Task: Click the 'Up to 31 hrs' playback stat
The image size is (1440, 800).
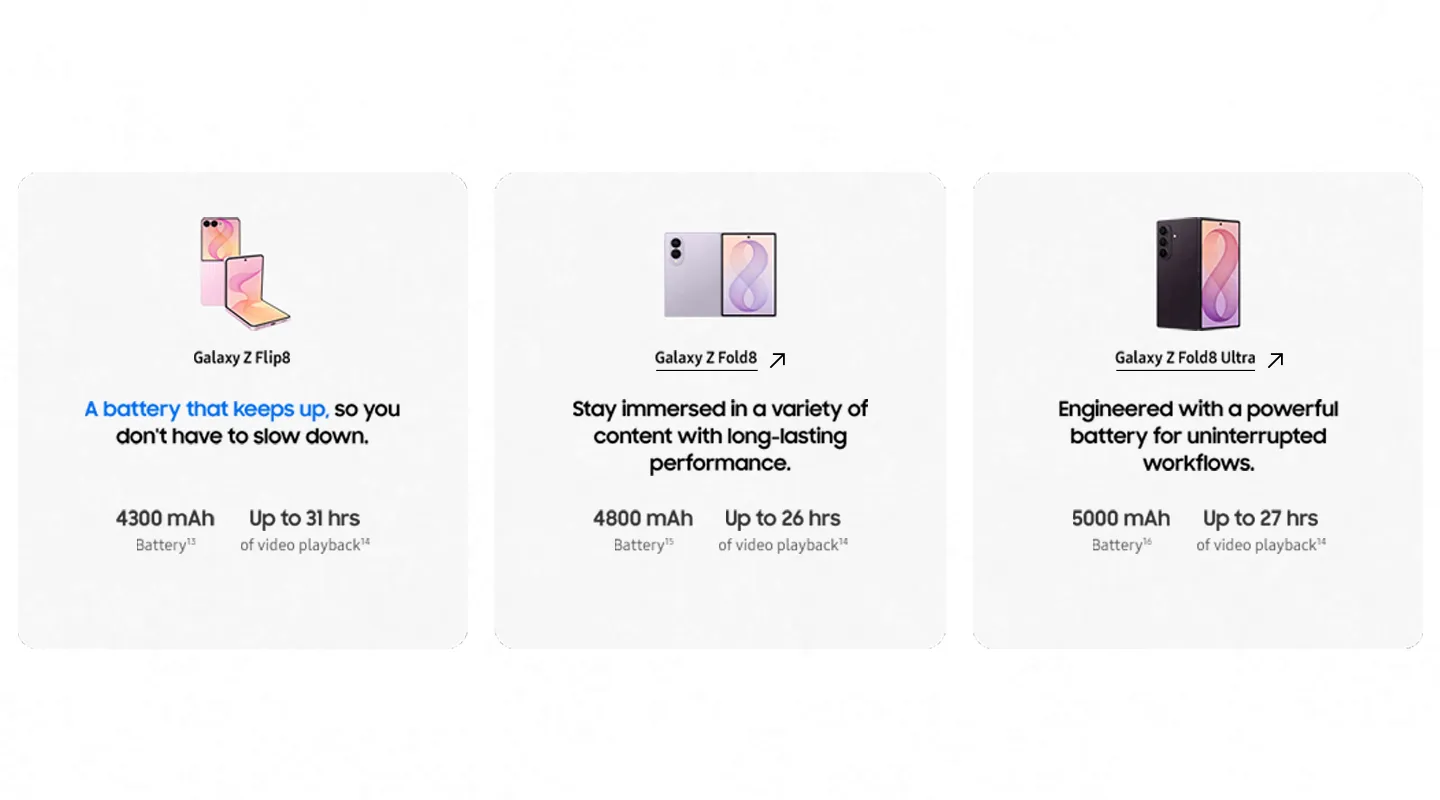Action: click(304, 519)
